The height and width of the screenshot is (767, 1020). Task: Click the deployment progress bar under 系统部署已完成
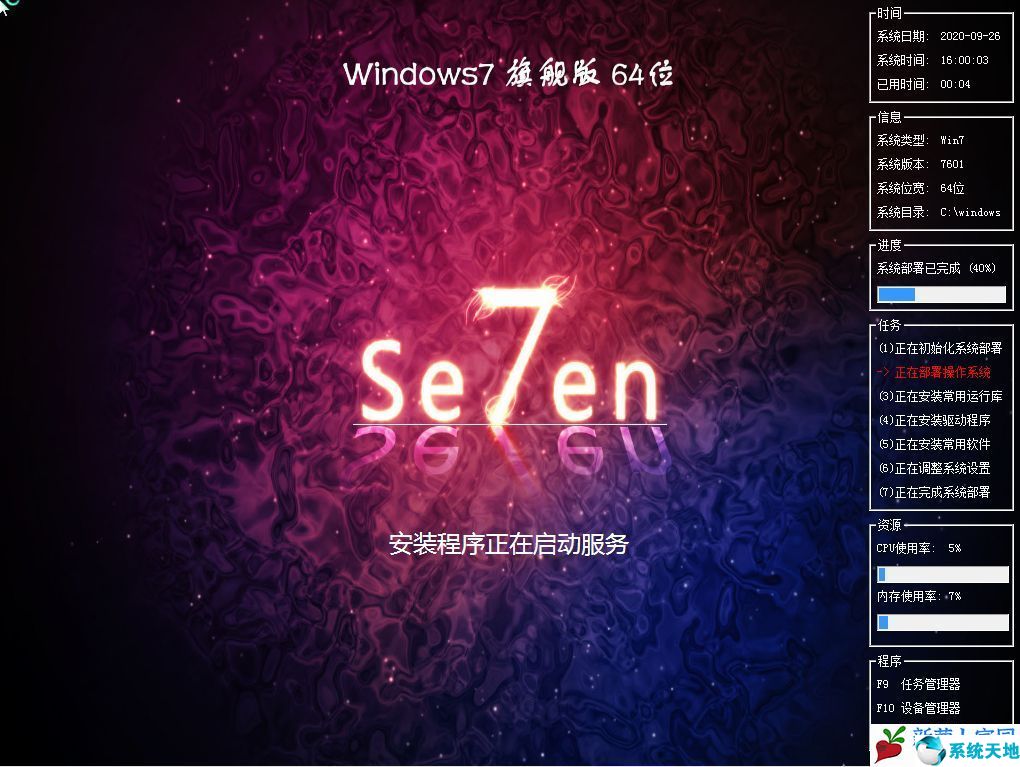941,295
